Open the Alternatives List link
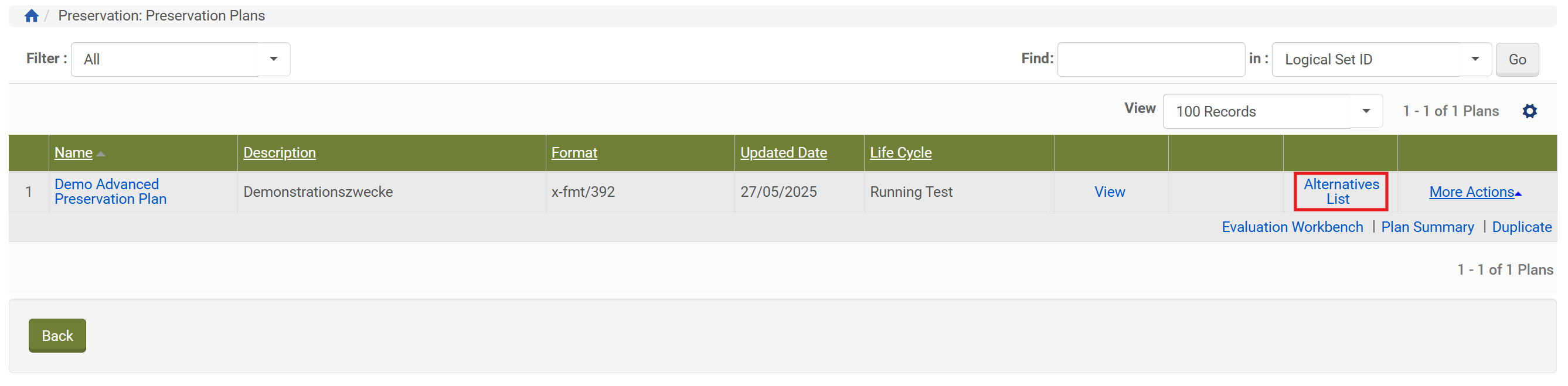Viewport: 1568px width, 386px height. click(x=1341, y=192)
